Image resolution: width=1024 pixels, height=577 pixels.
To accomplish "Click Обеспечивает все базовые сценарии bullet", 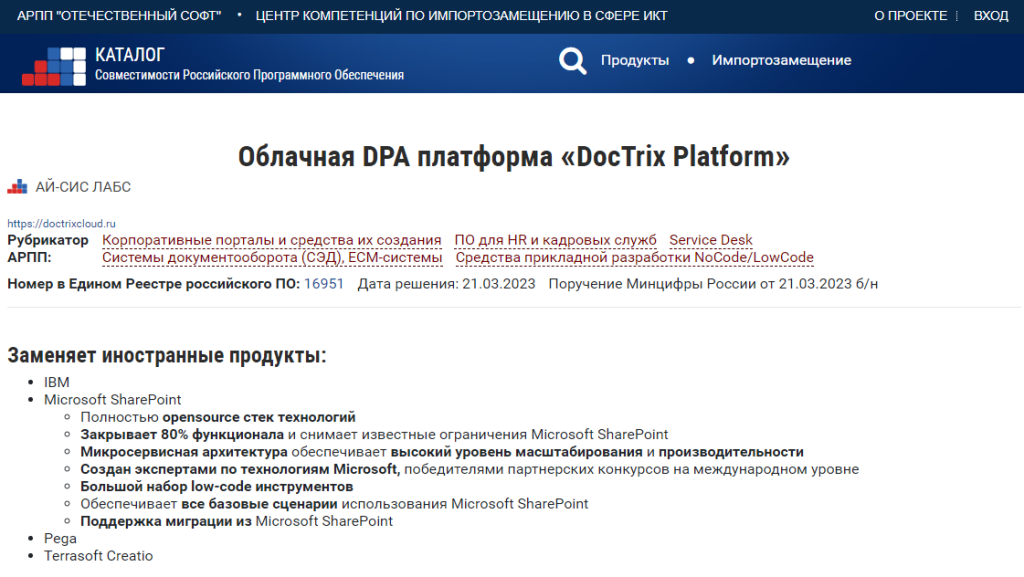I will [334, 504].
